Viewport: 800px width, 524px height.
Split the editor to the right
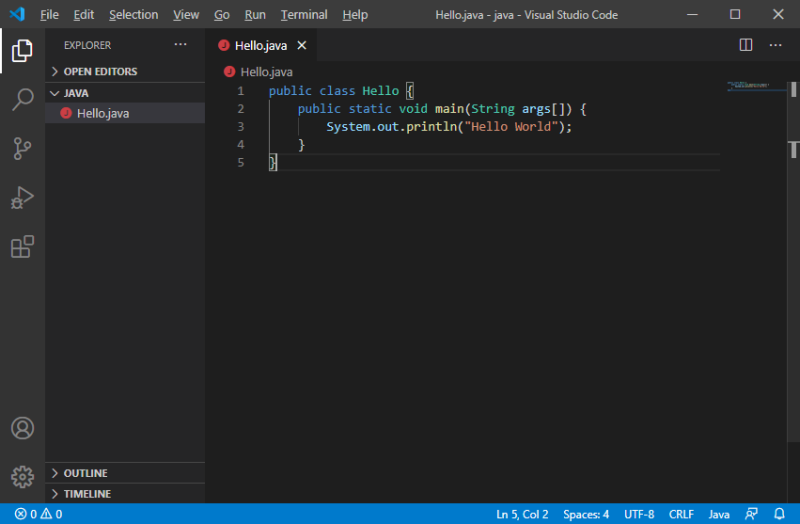pyautogui.click(x=746, y=45)
